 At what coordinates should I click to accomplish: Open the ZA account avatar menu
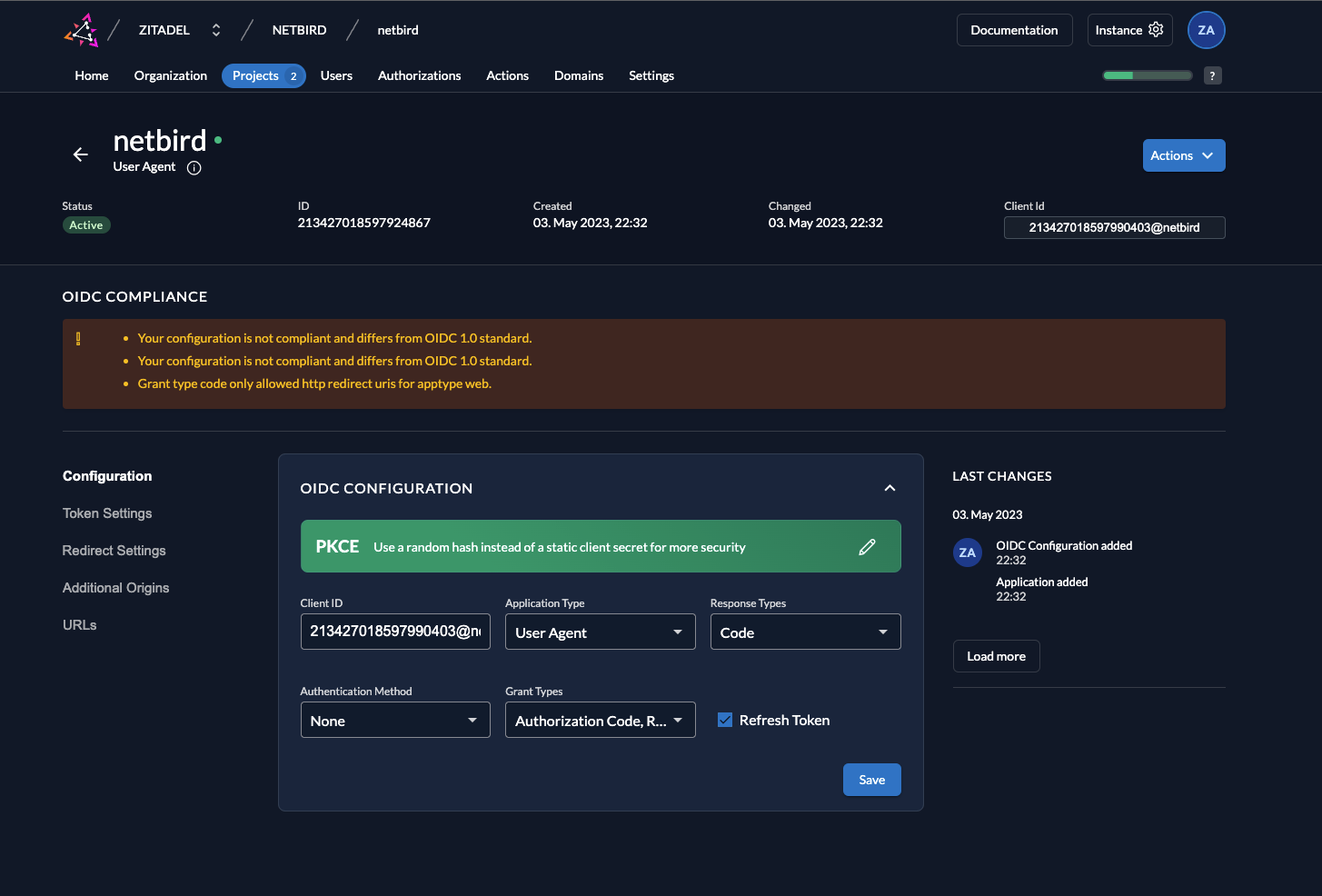pos(1207,29)
